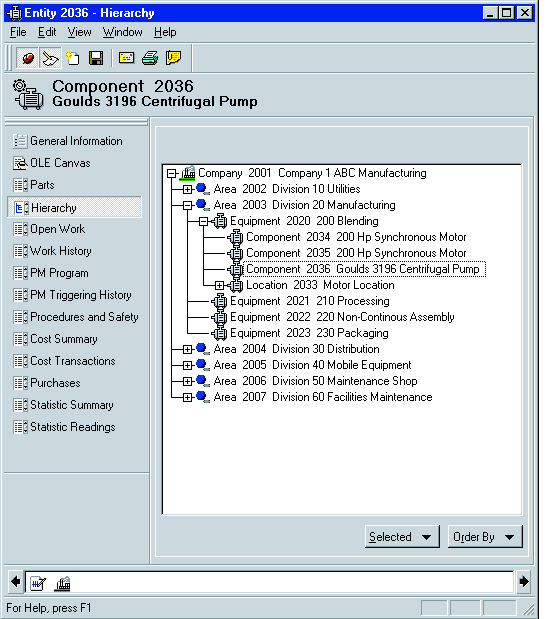Click the factory icon in bottom bar
The height and width of the screenshot is (619, 547).
(x=63, y=583)
